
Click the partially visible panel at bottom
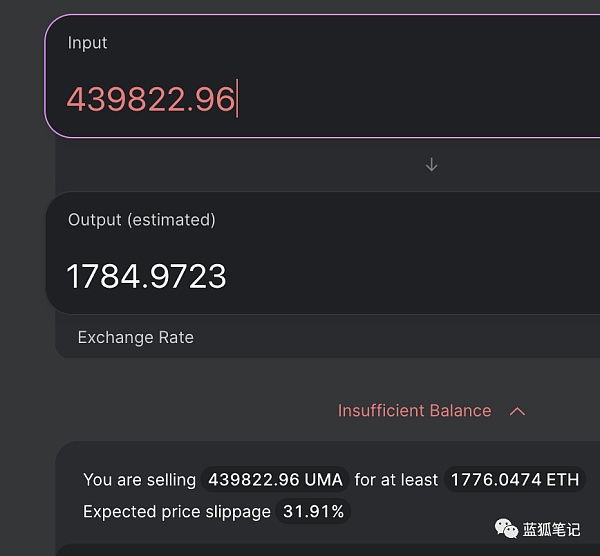click(300, 549)
